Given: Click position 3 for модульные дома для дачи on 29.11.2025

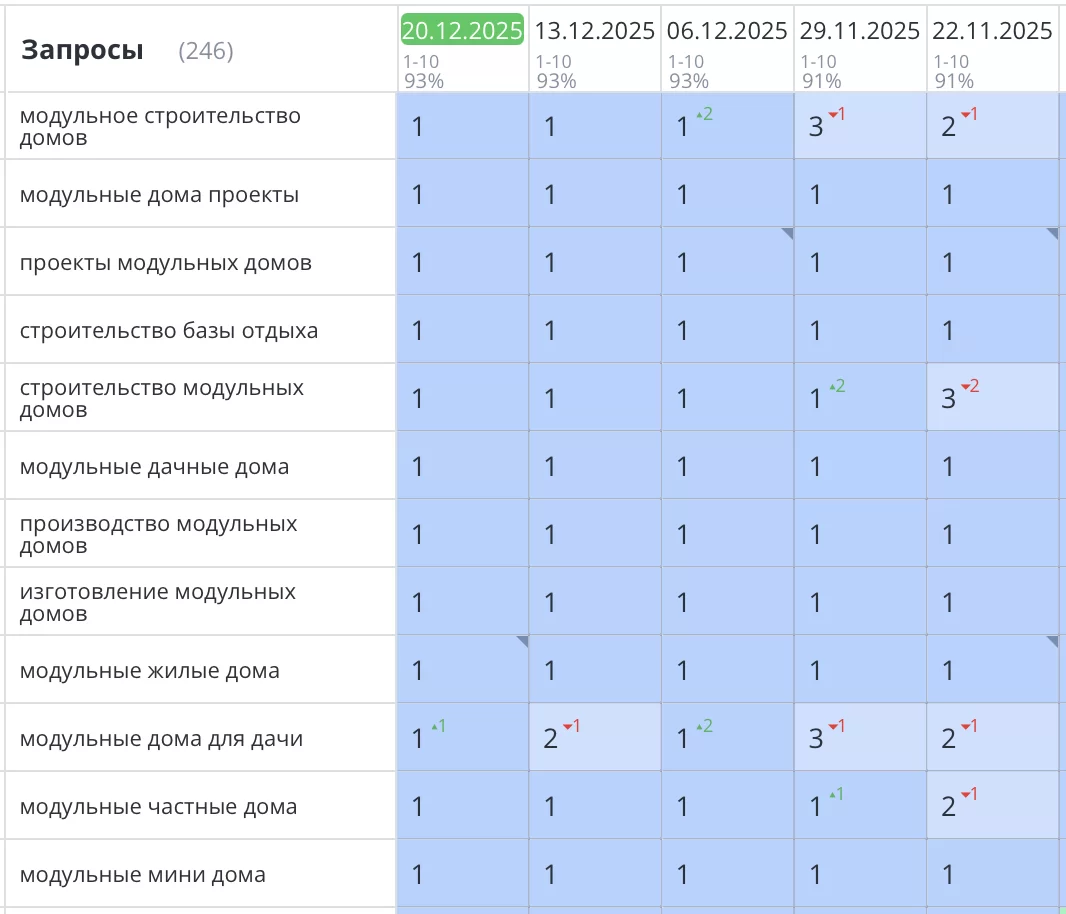Looking at the screenshot, I should pos(816,740).
